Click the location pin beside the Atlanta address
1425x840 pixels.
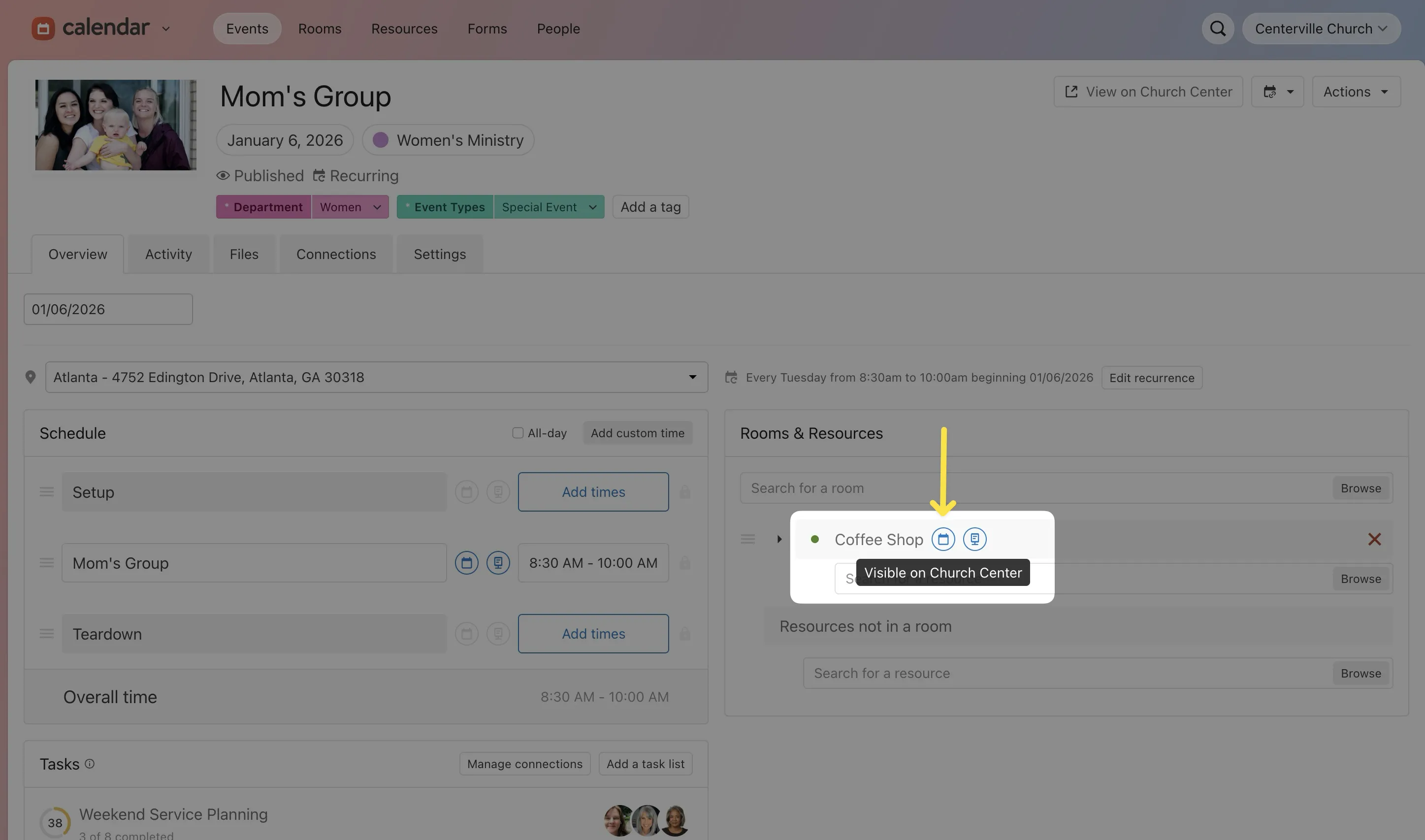[x=31, y=376]
